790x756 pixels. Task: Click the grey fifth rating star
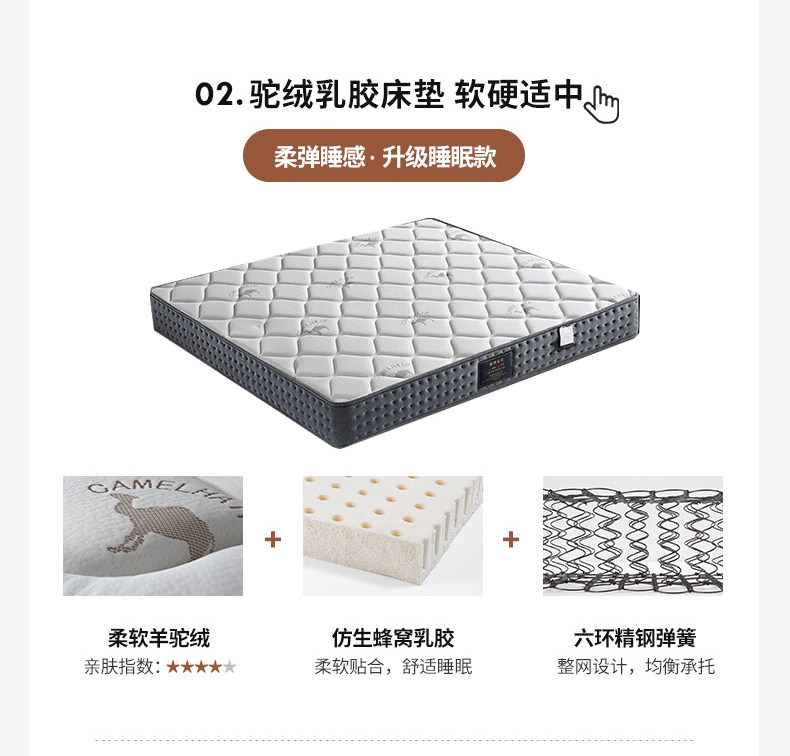pyautogui.click(x=229, y=667)
